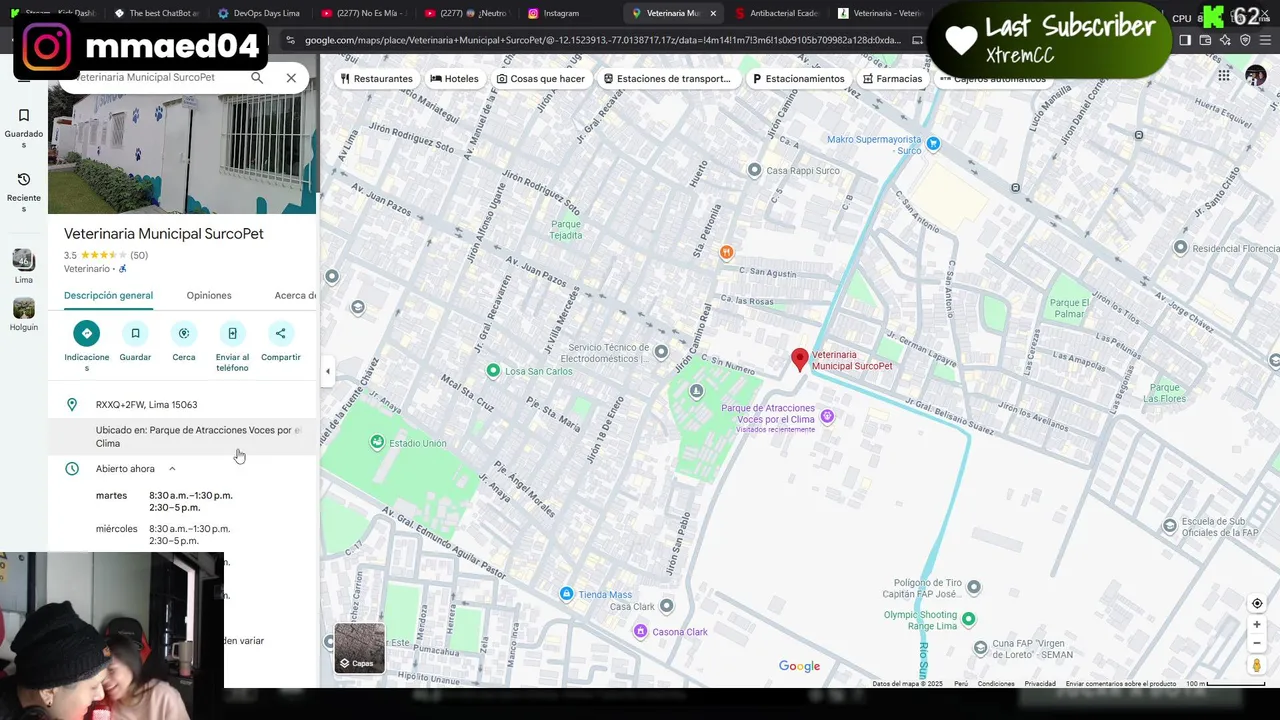This screenshot has height=720, width=1280.
Task: Click the show my location button
Action: click(x=1257, y=603)
